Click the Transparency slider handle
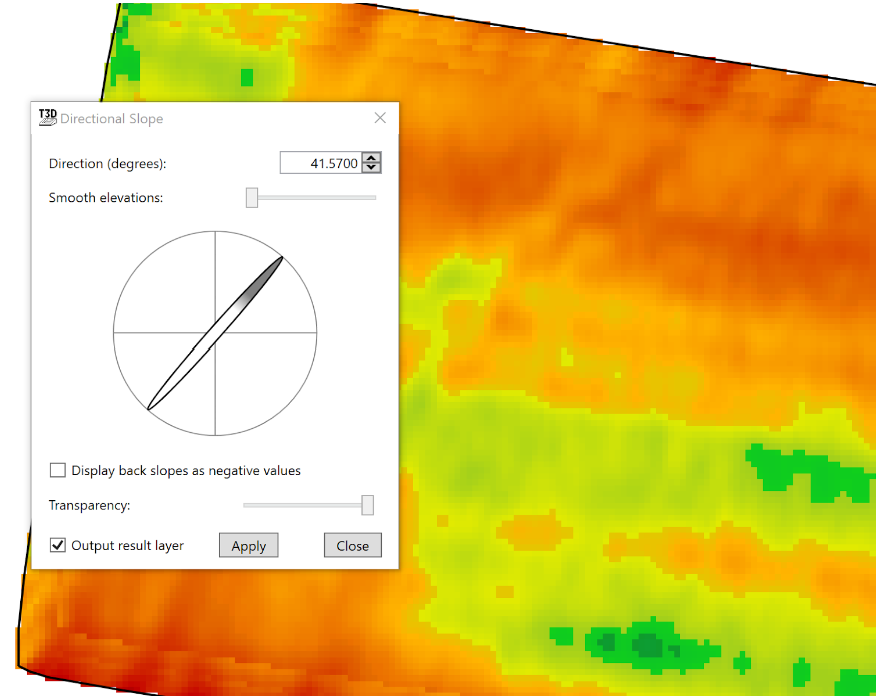 [x=367, y=505]
